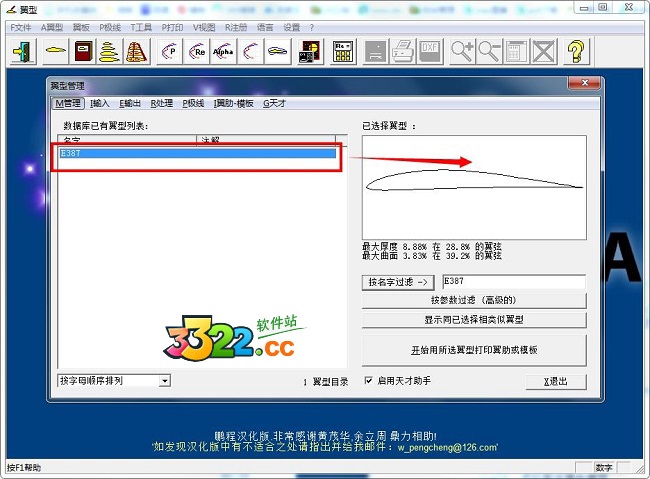650x479 pixels.
Task: Close the 翼型管理 dialog
Action: coord(585,83)
